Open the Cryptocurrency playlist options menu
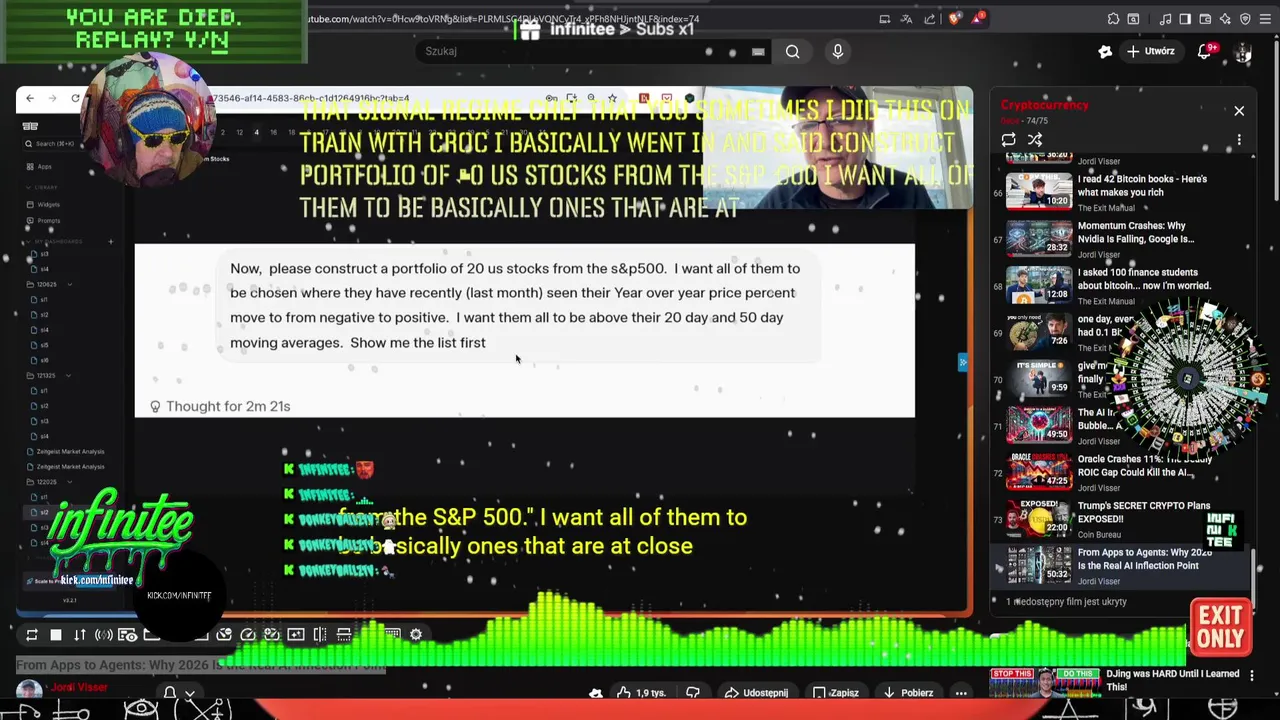This screenshot has width=1280, height=720. [1239, 140]
